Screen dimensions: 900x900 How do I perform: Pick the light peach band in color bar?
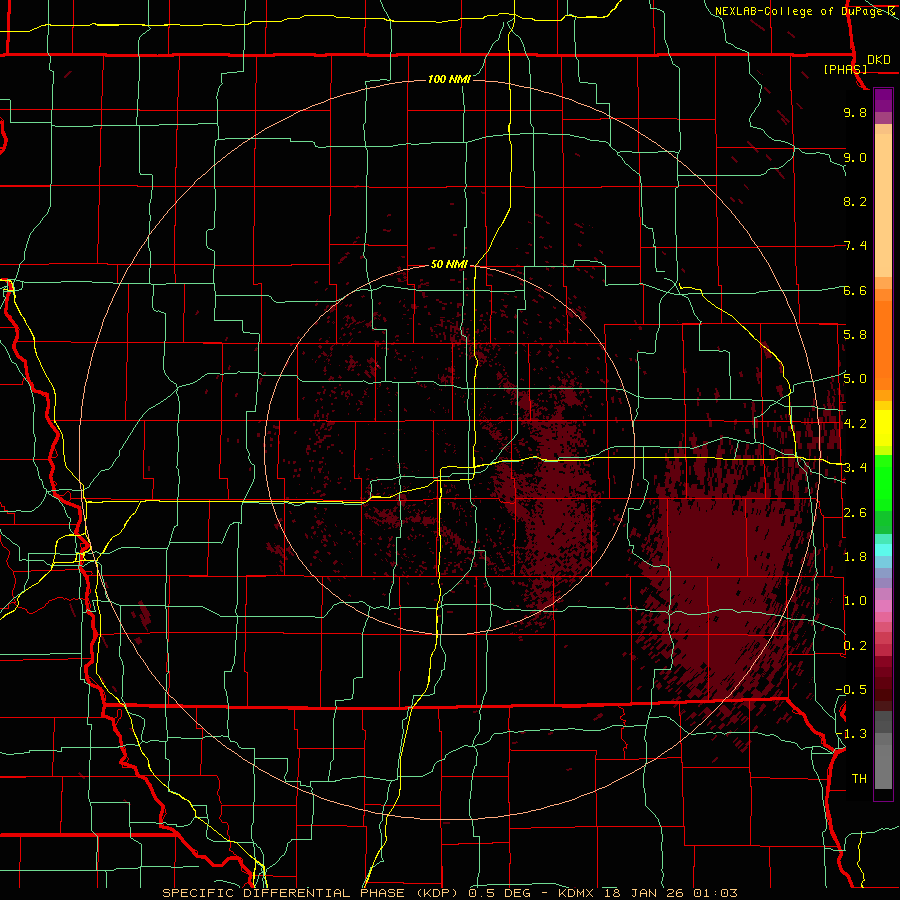883,205
